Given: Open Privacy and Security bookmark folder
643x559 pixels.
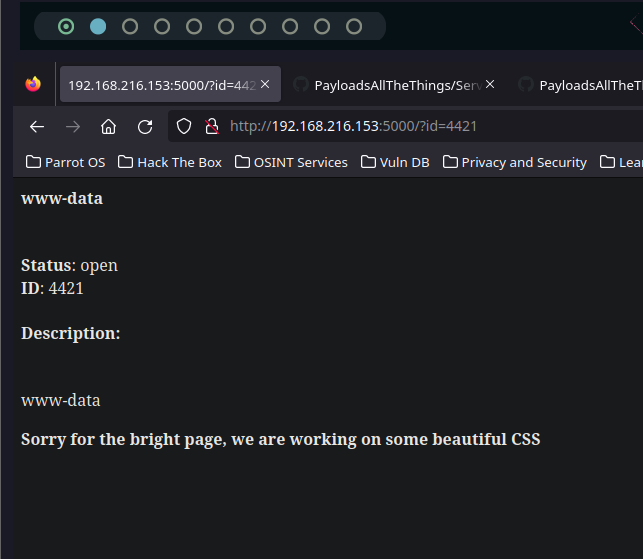Looking at the screenshot, I should tap(515, 162).
